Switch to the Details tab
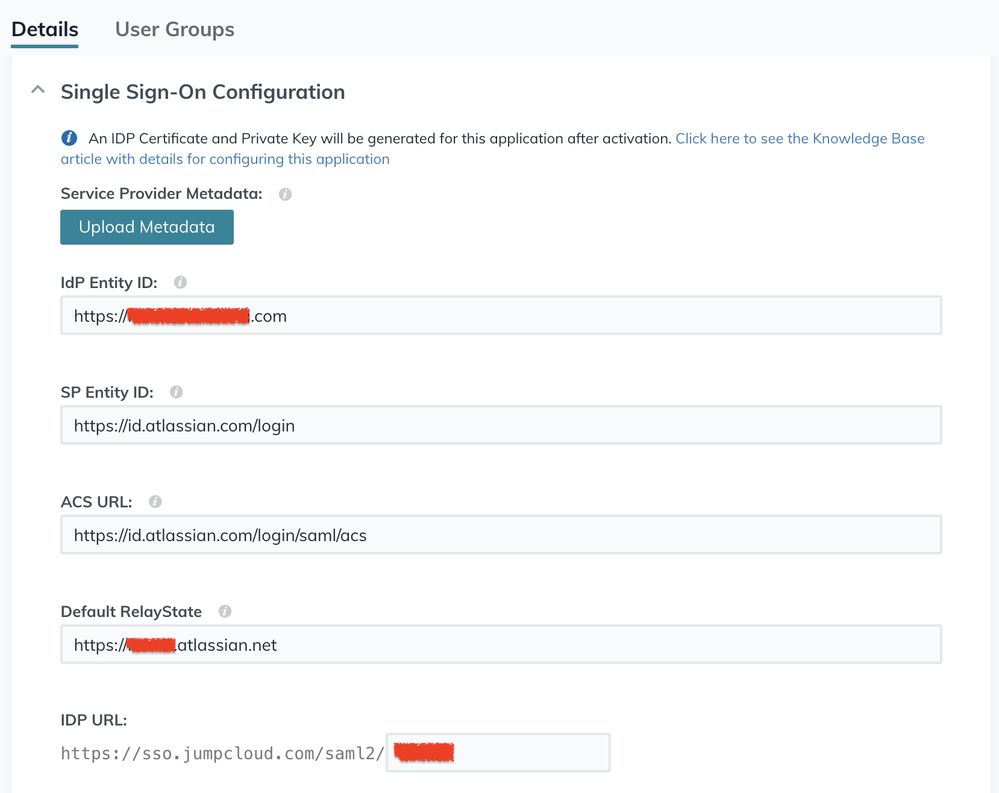 45,29
